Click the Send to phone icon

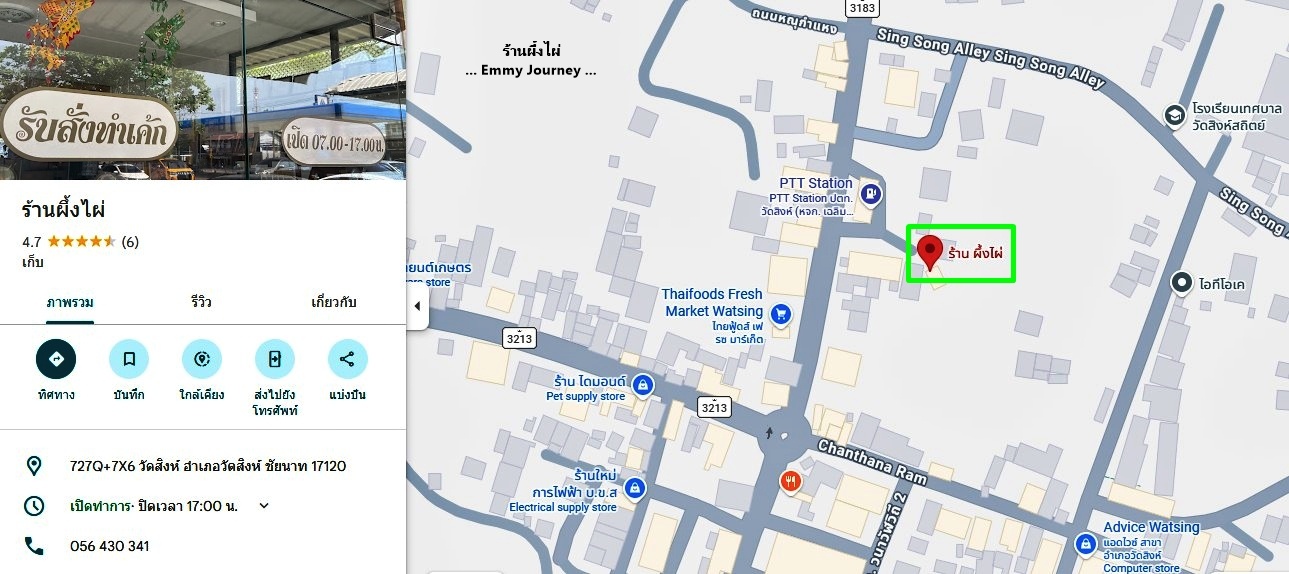(275, 359)
